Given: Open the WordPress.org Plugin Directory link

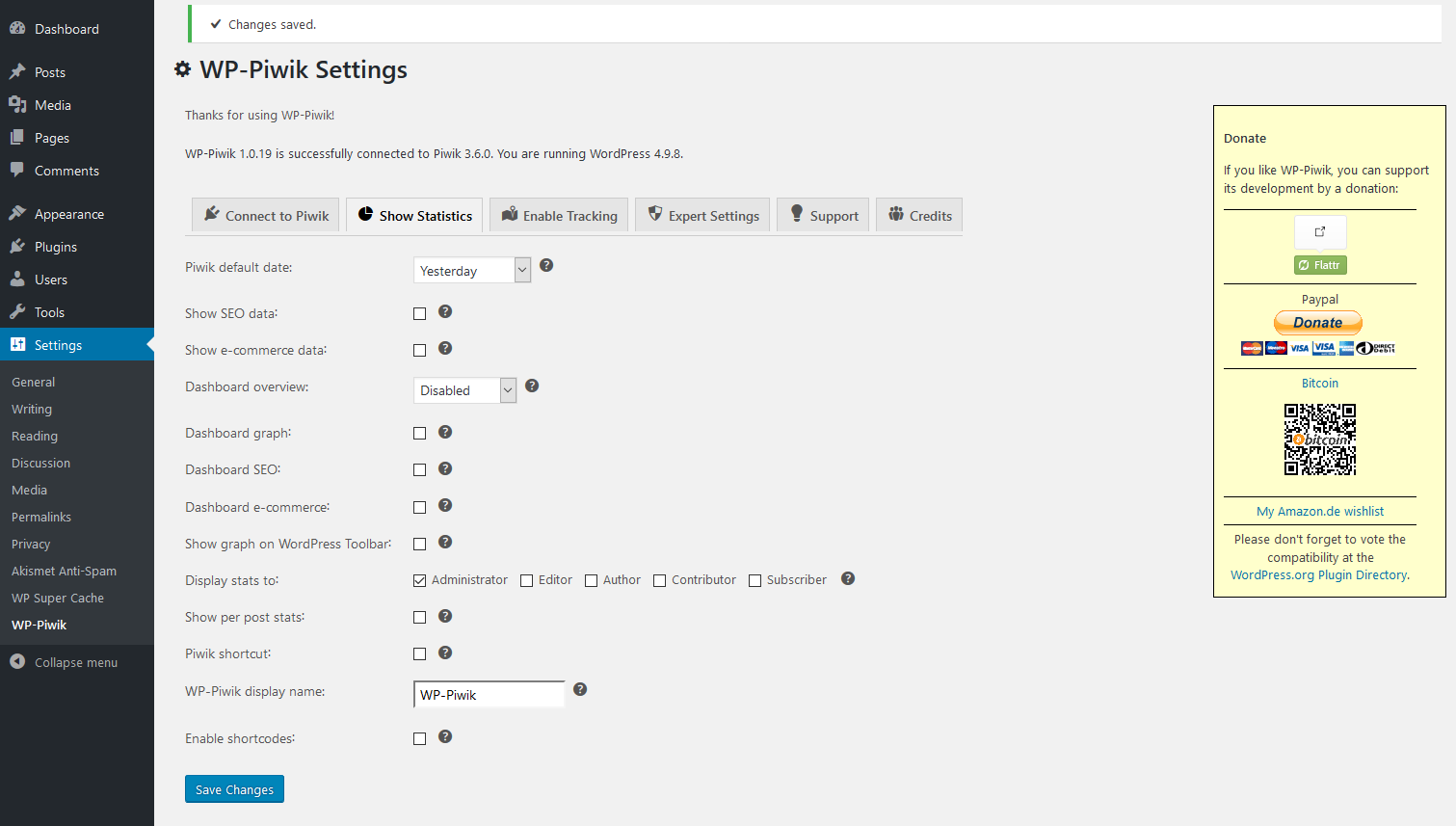Looking at the screenshot, I should 1319,575.
